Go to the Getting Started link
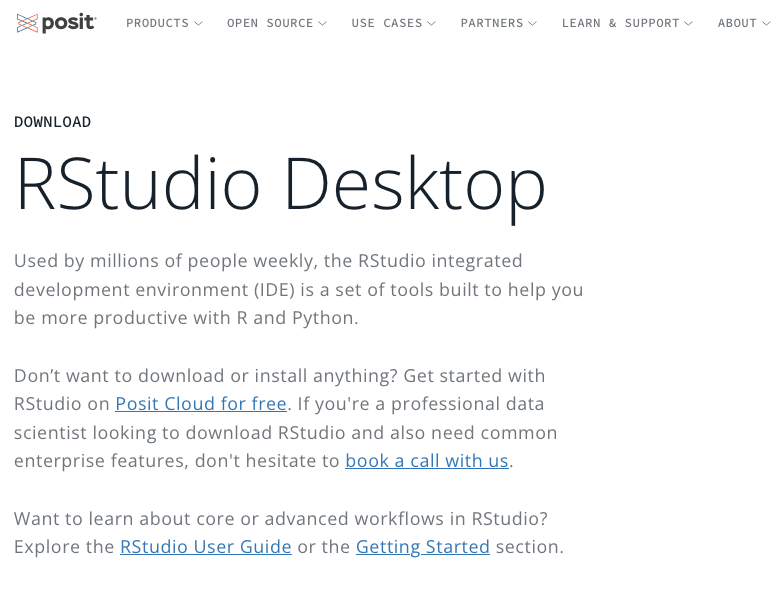This screenshot has height=601, width=783. tap(423, 547)
